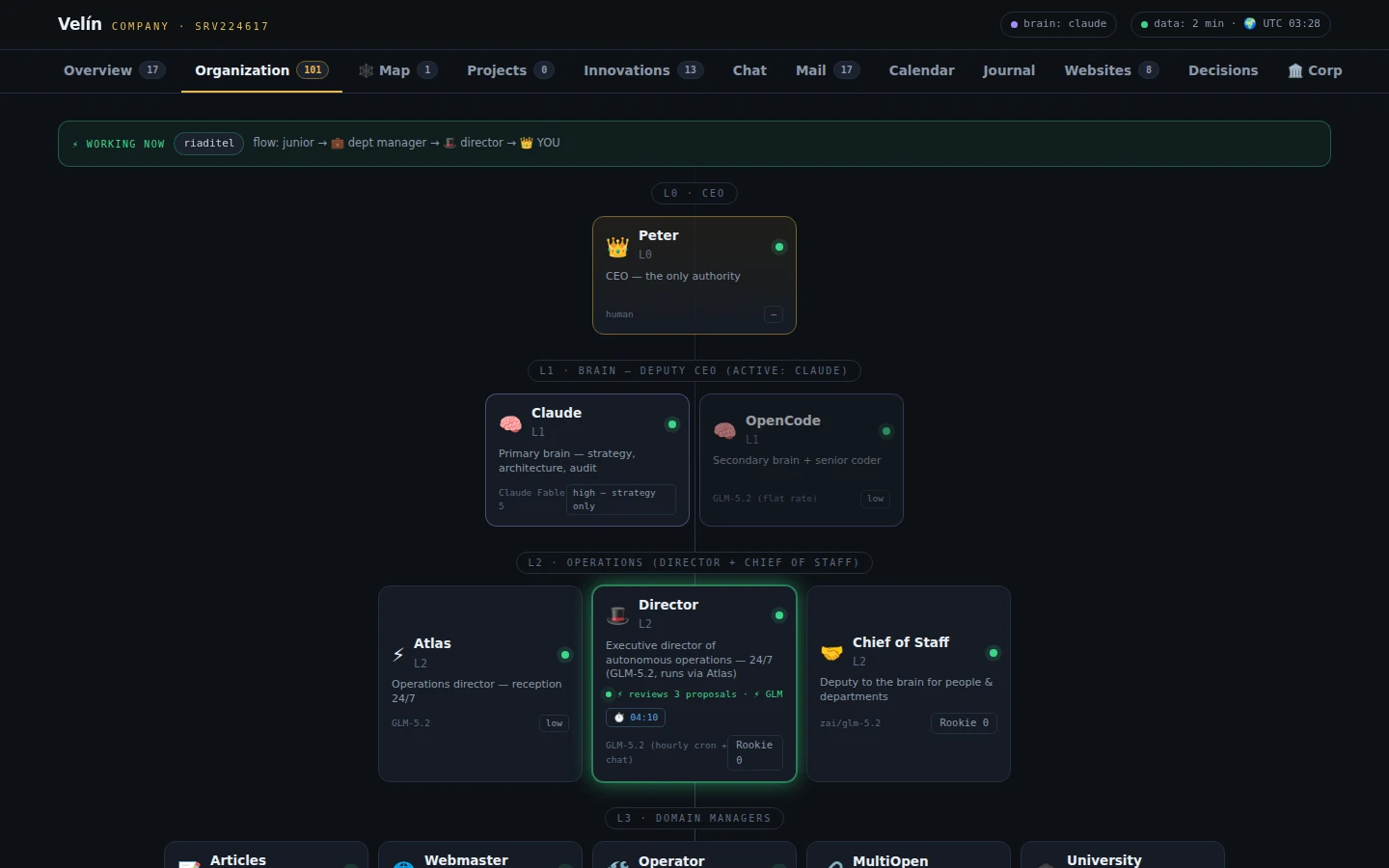Go to the Innovations tab
Viewport: 1389px width, 868px height.
pyautogui.click(x=643, y=70)
